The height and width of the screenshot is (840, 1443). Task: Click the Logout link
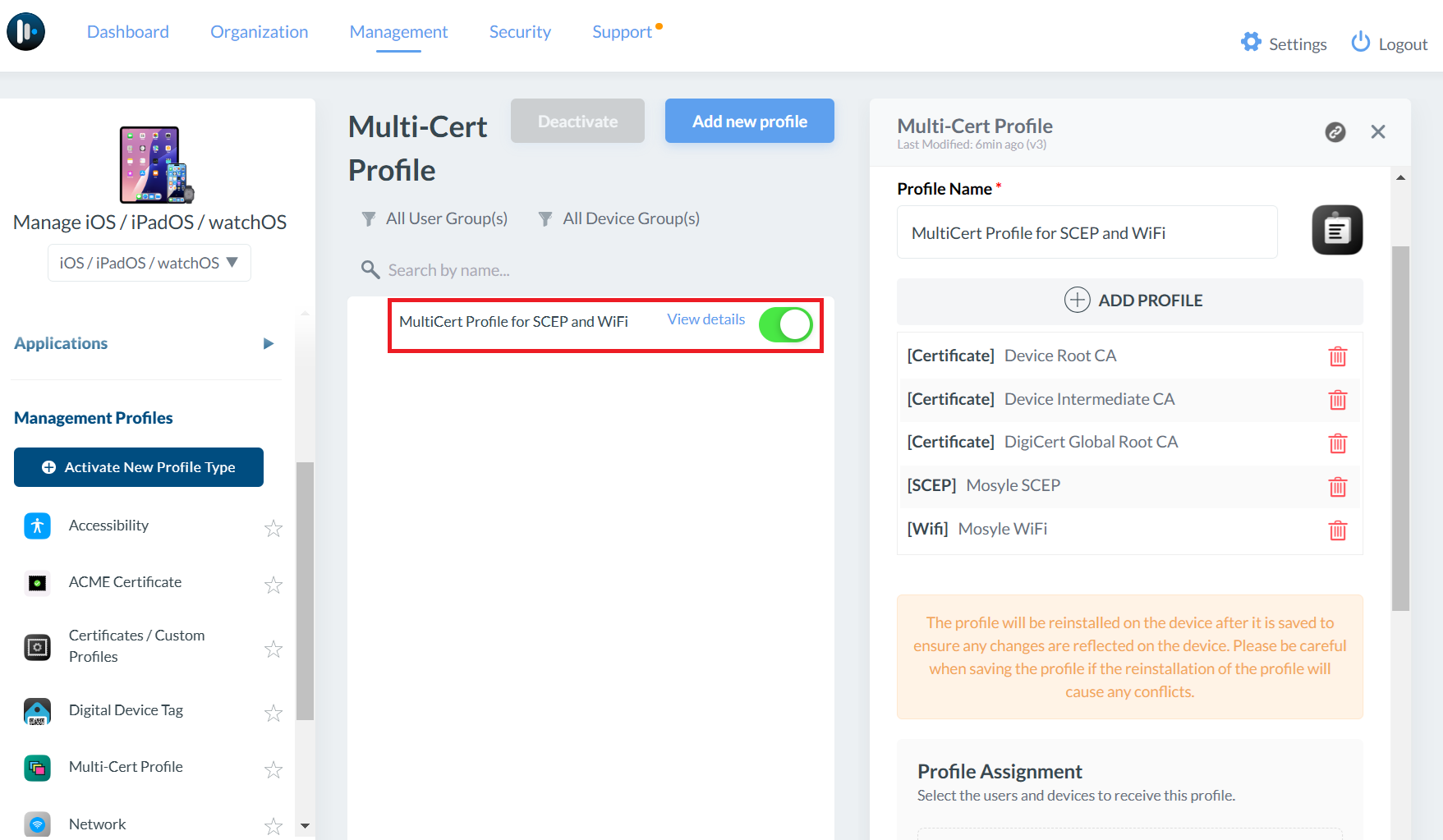pyautogui.click(x=1403, y=44)
